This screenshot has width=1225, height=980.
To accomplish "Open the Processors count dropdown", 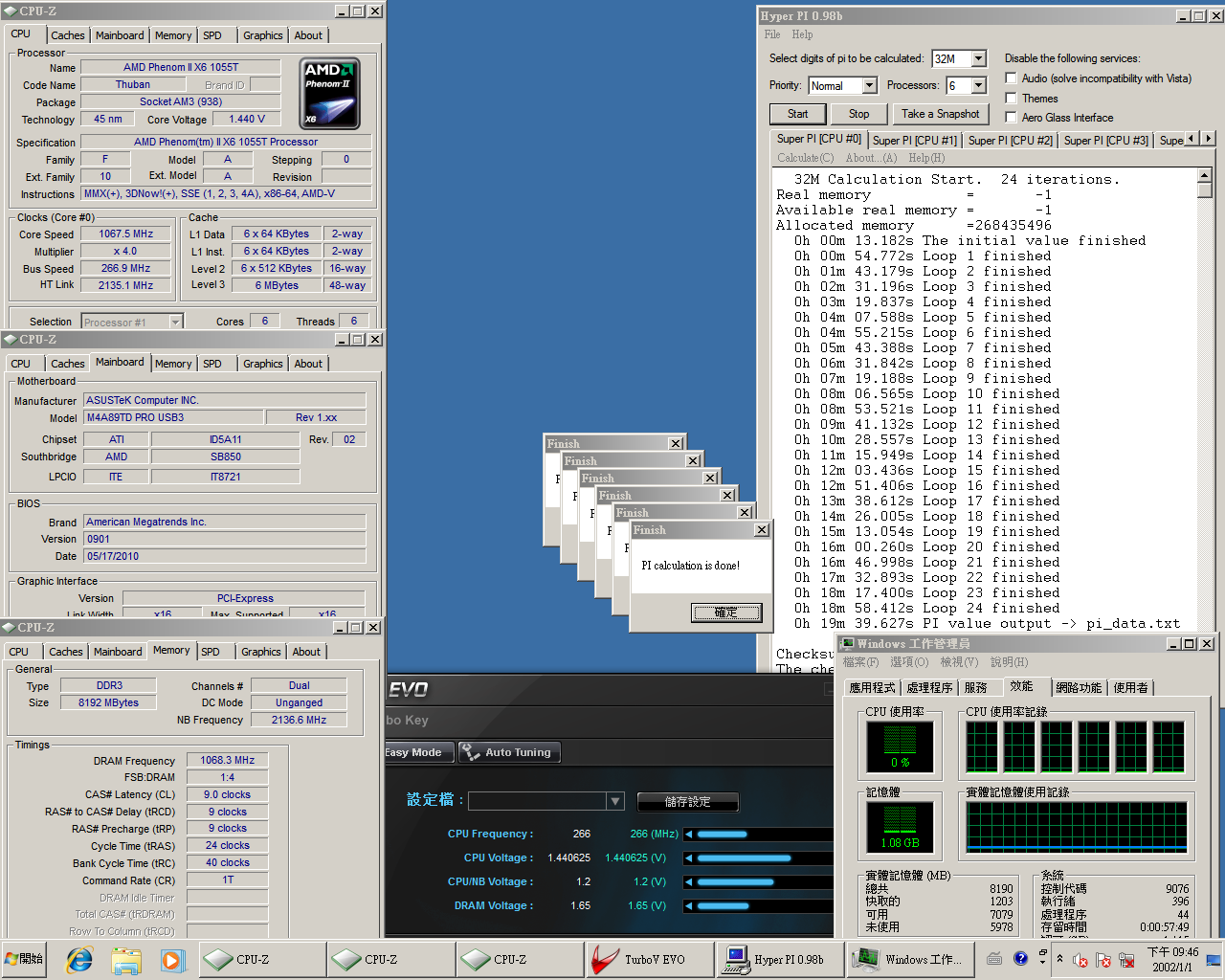I will [x=978, y=85].
